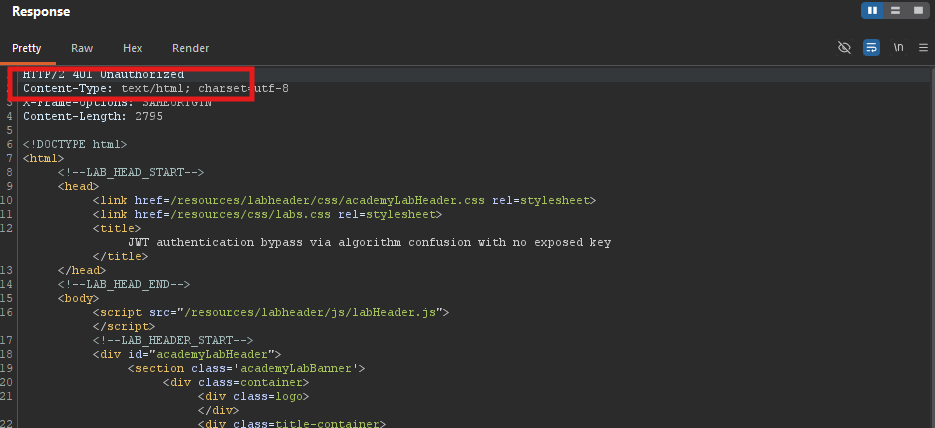Click the academyLabHeader.css link line

pyautogui.click(x=344, y=200)
